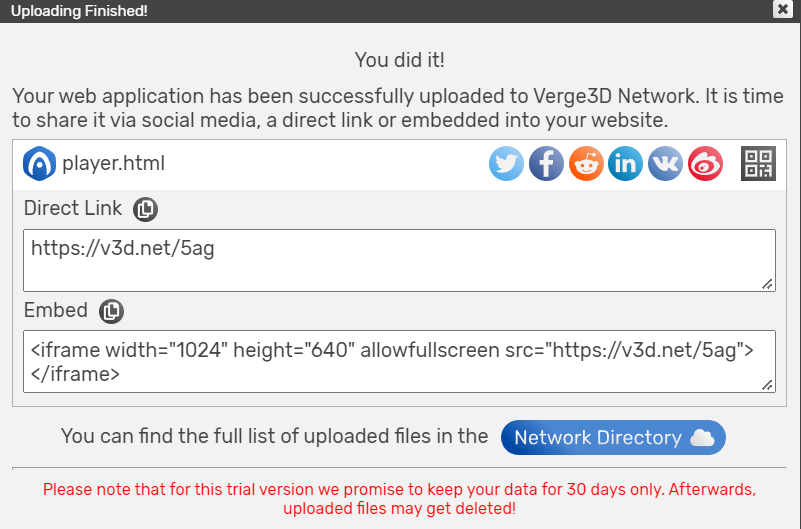The width and height of the screenshot is (801, 529).
Task: Click the Embed label
Action: click(56, 310)
